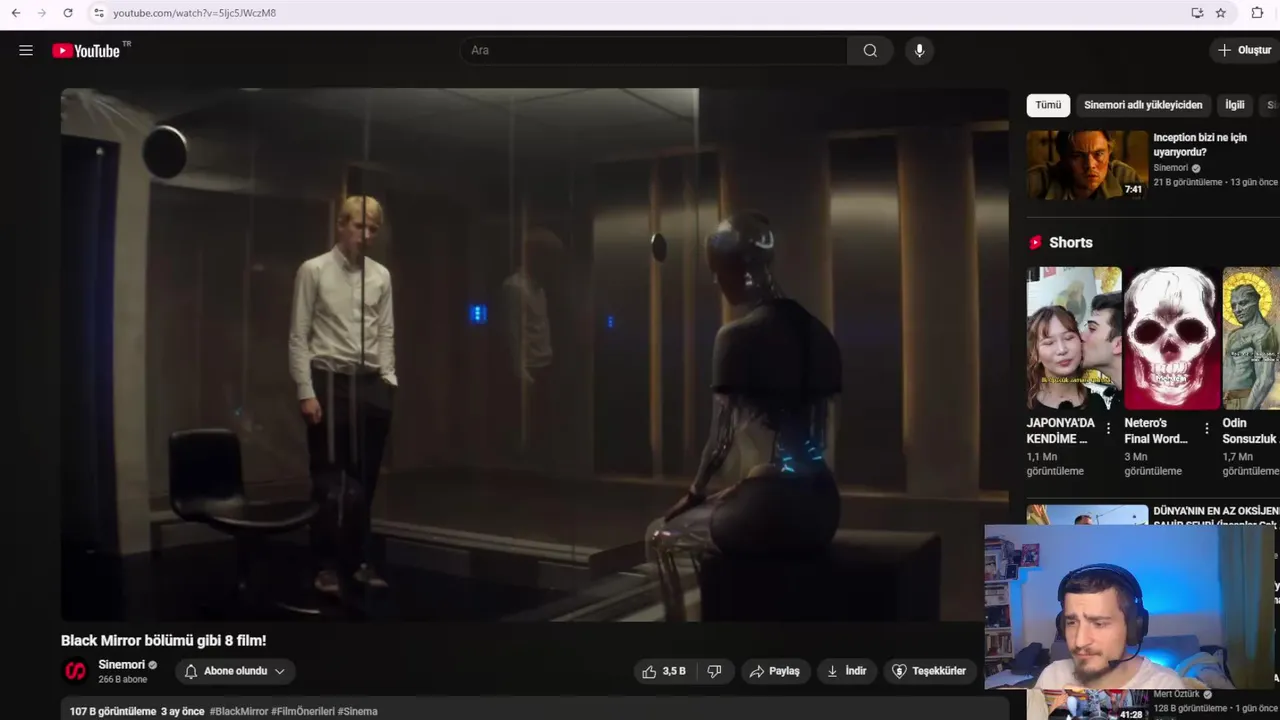Viewport: 1280px width, 720px height.
Task: Download the video with İndir
Action: [846, 671]
